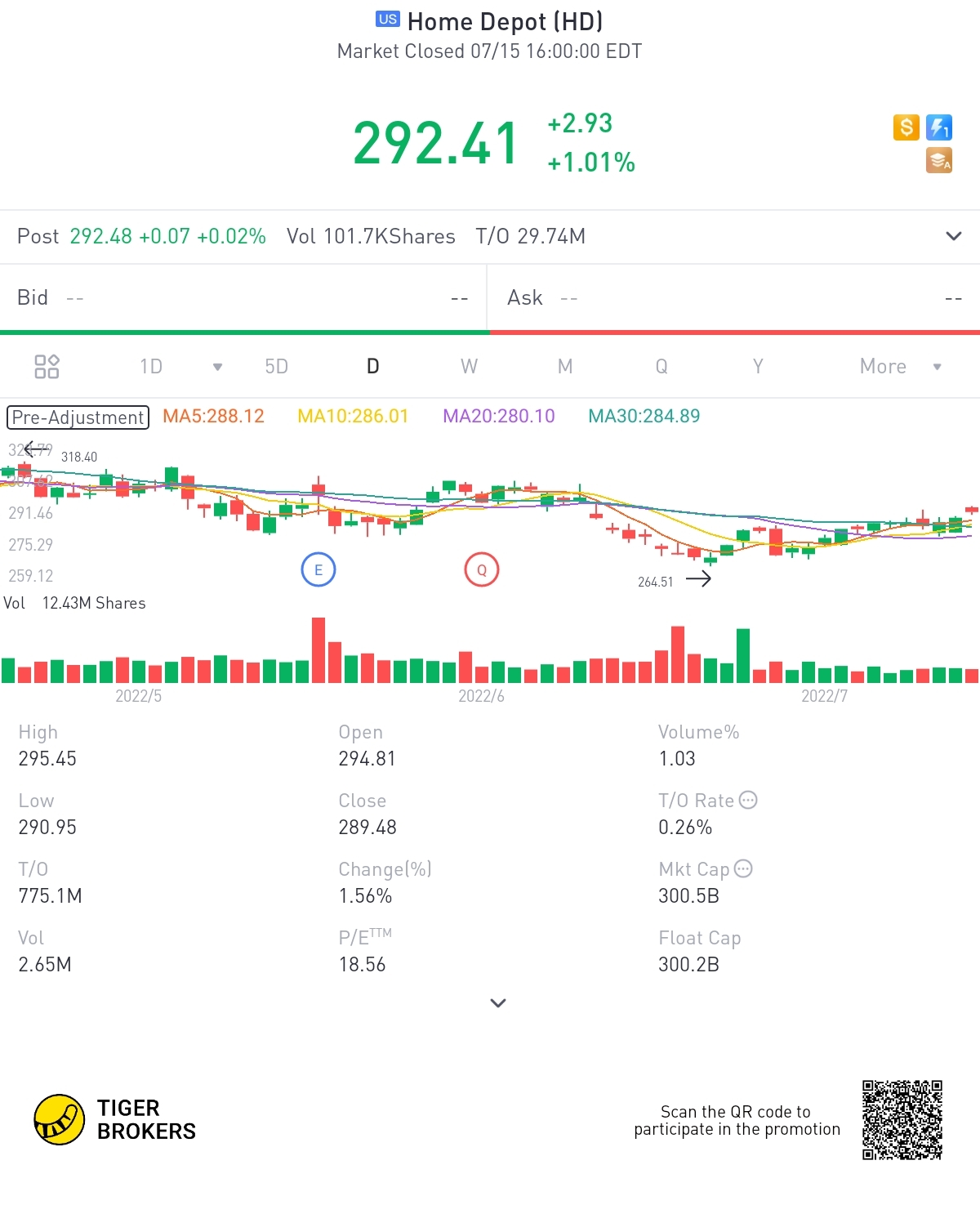Open the chart layout grid icon
The width and height of the screenshot is (980, 1214).
[47, 366]
